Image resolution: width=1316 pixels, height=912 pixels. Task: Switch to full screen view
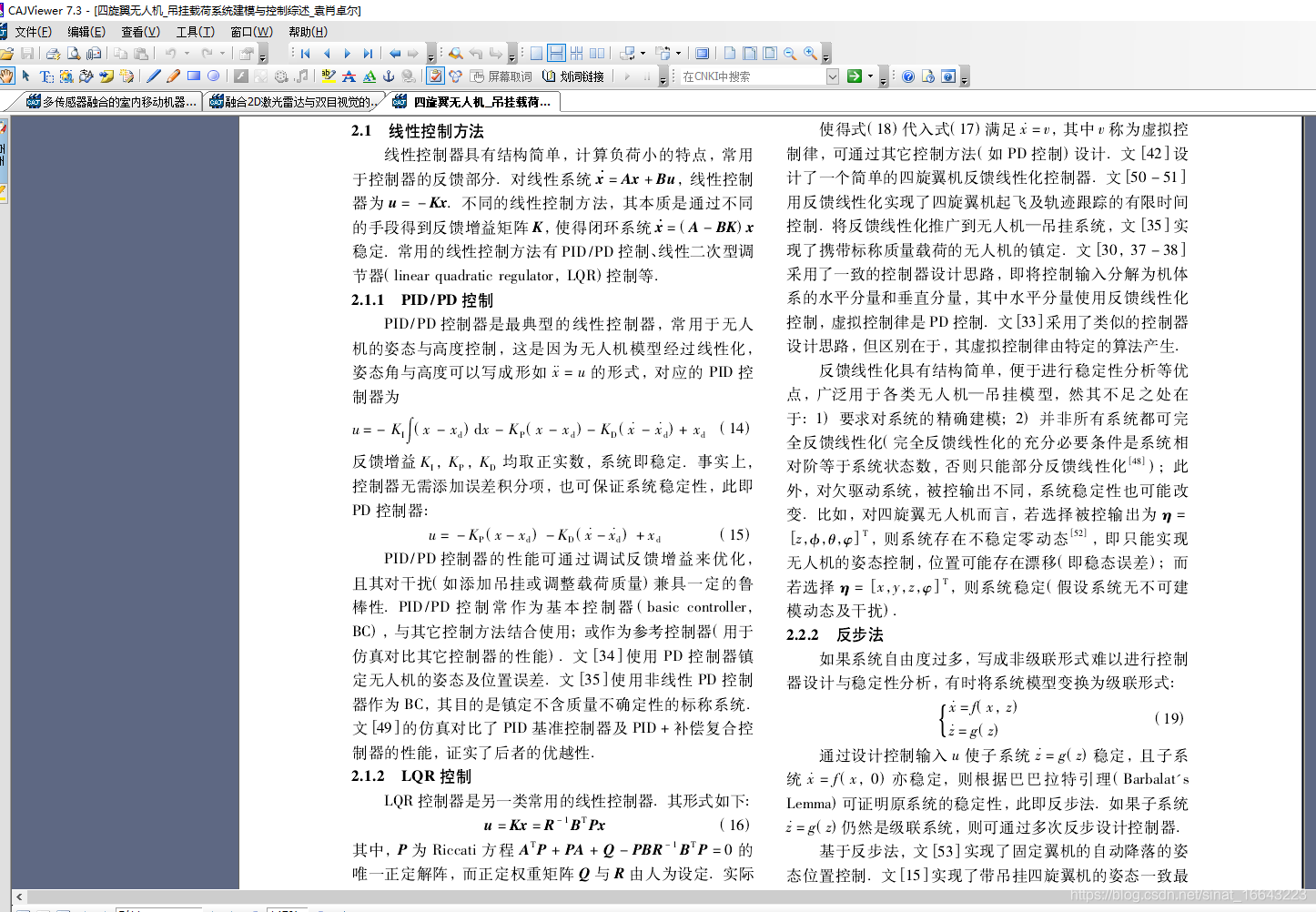pyautogui.click(x=702, y=54)
